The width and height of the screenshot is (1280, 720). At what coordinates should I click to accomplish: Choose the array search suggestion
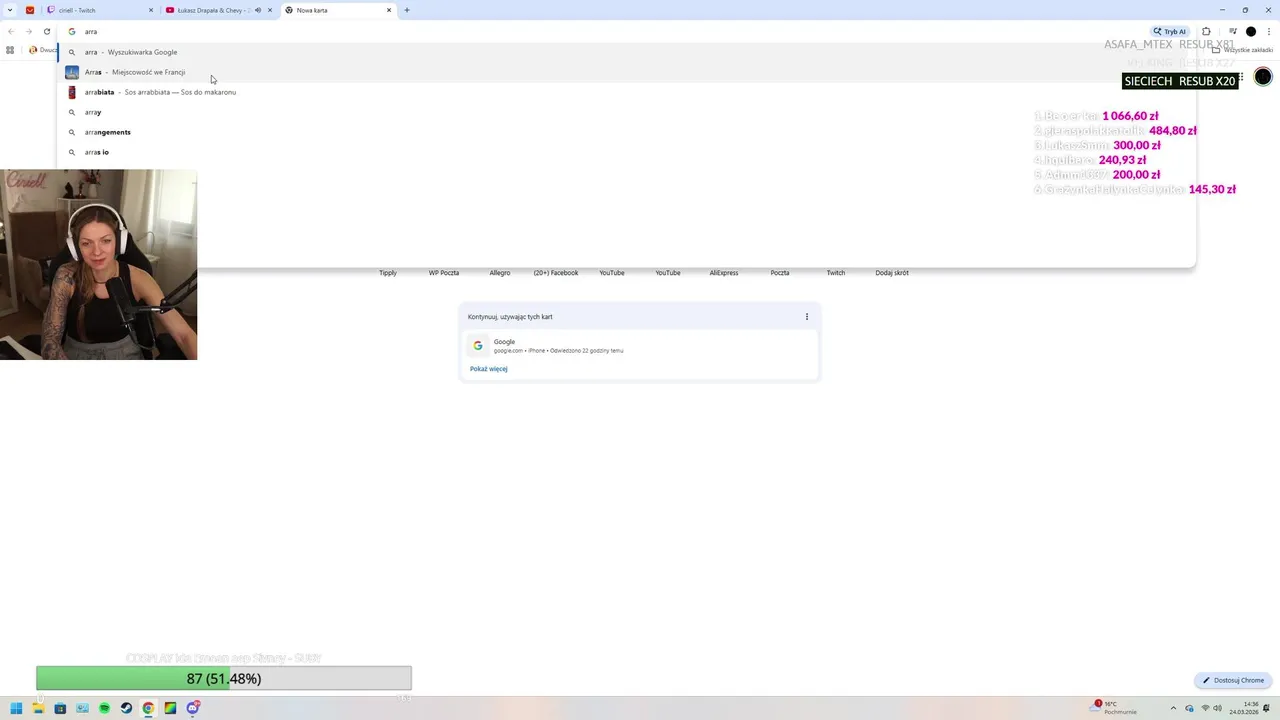pyautogui.click(x=626, y=112)
